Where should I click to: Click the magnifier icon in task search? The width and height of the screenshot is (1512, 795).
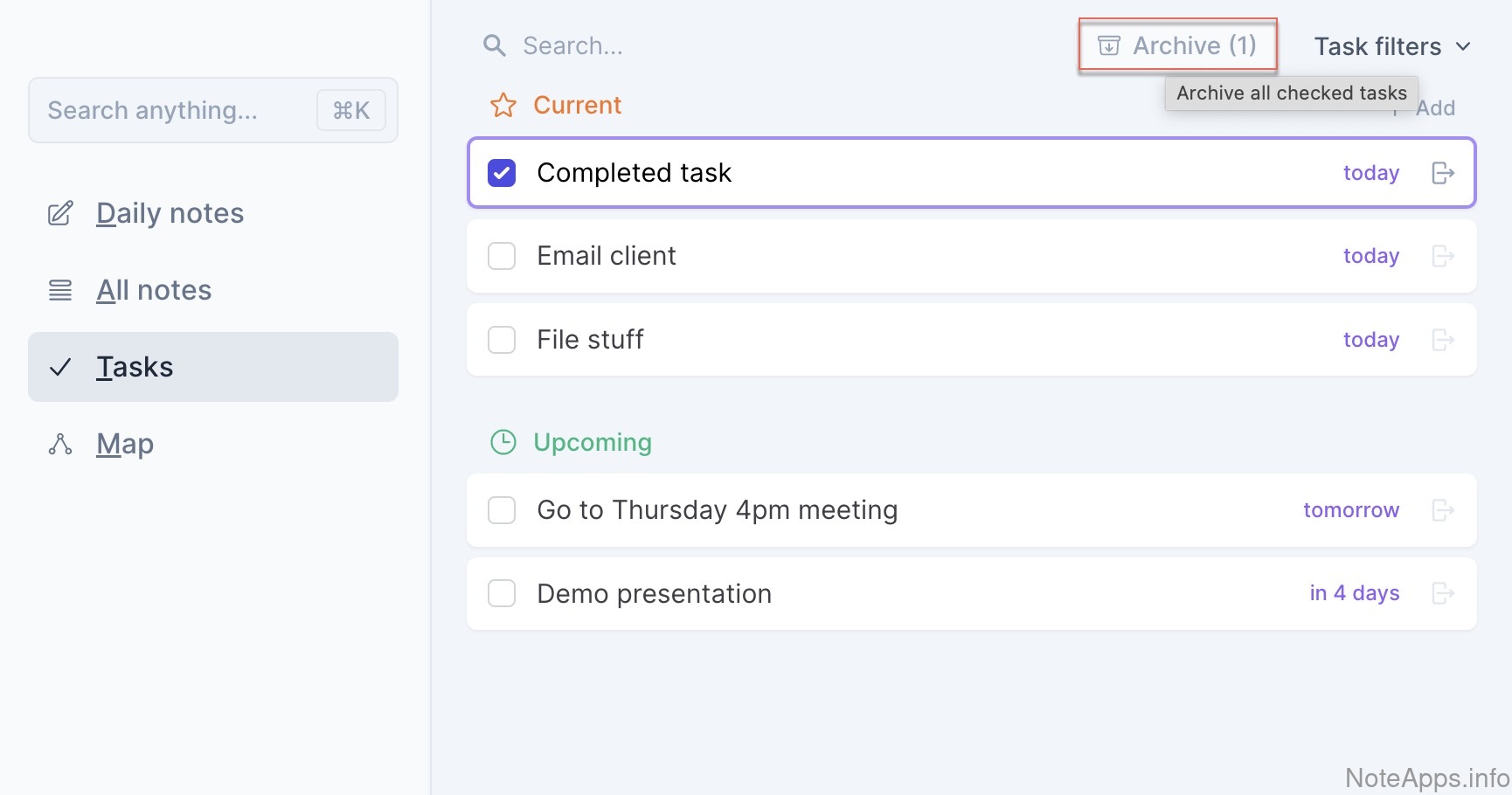495,45
